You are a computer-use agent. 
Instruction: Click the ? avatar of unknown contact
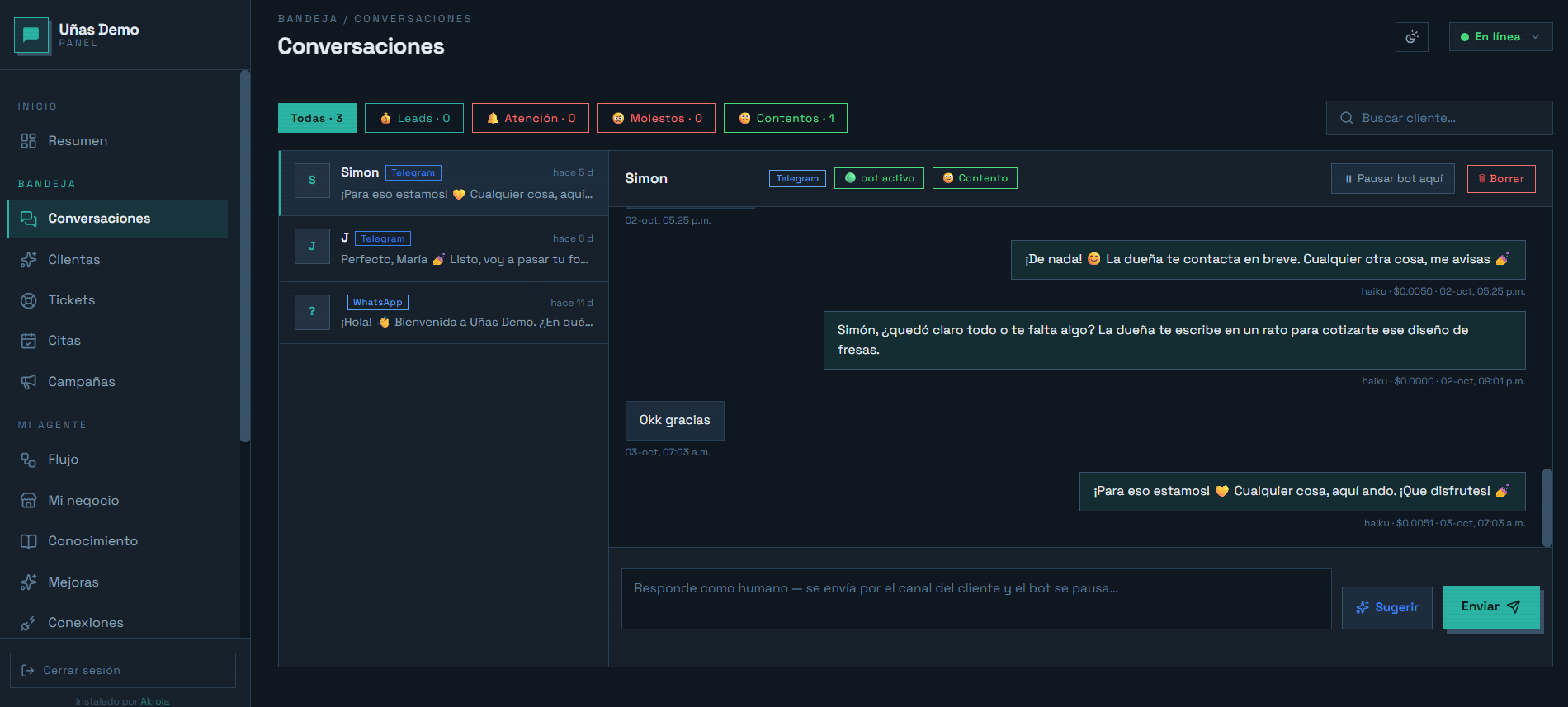[312, 312]
